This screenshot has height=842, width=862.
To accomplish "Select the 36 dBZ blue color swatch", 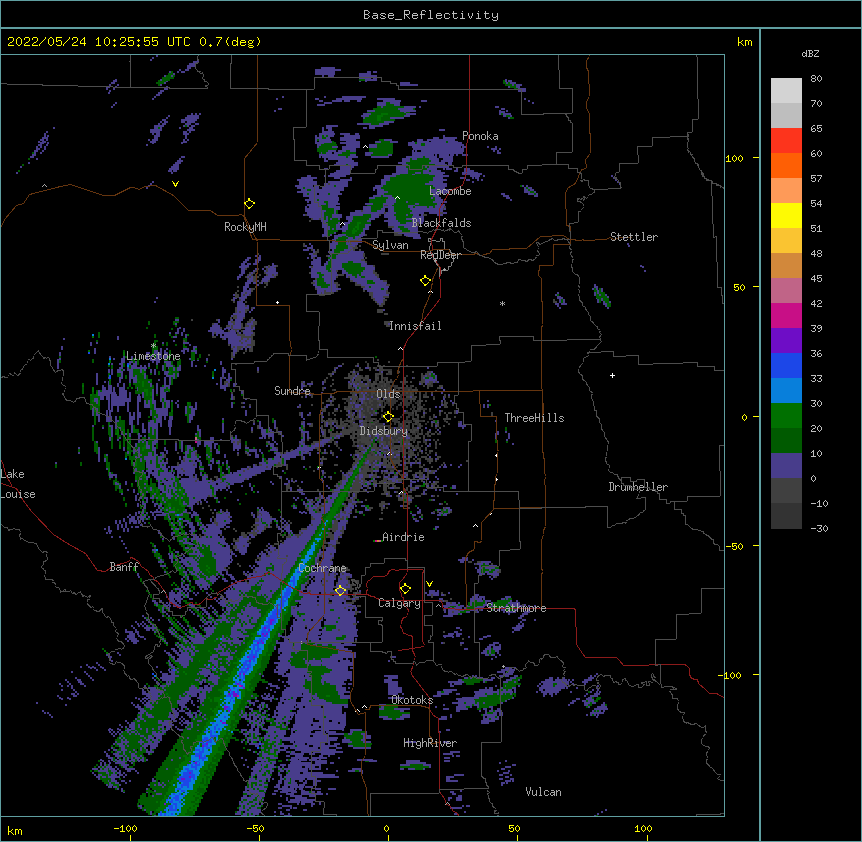I will click(786, 365).
